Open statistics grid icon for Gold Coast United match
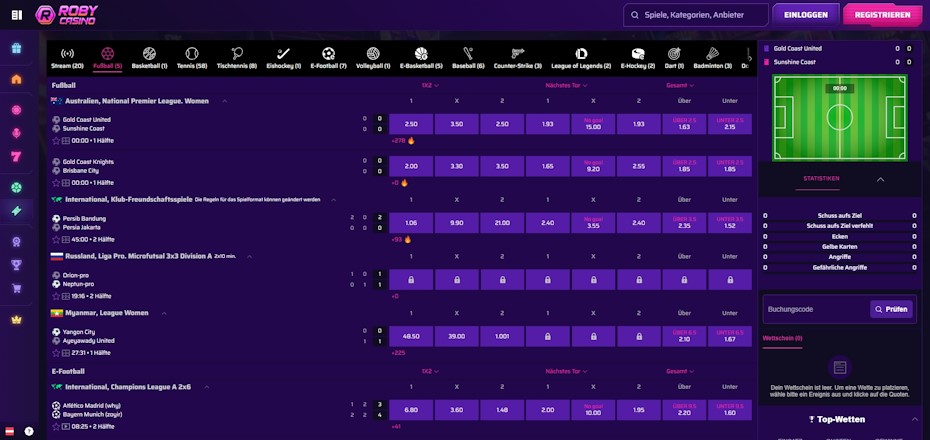Image resolution: width=930 pixels, height=440 pixels. pyautogui.click(x=66, y=141)
